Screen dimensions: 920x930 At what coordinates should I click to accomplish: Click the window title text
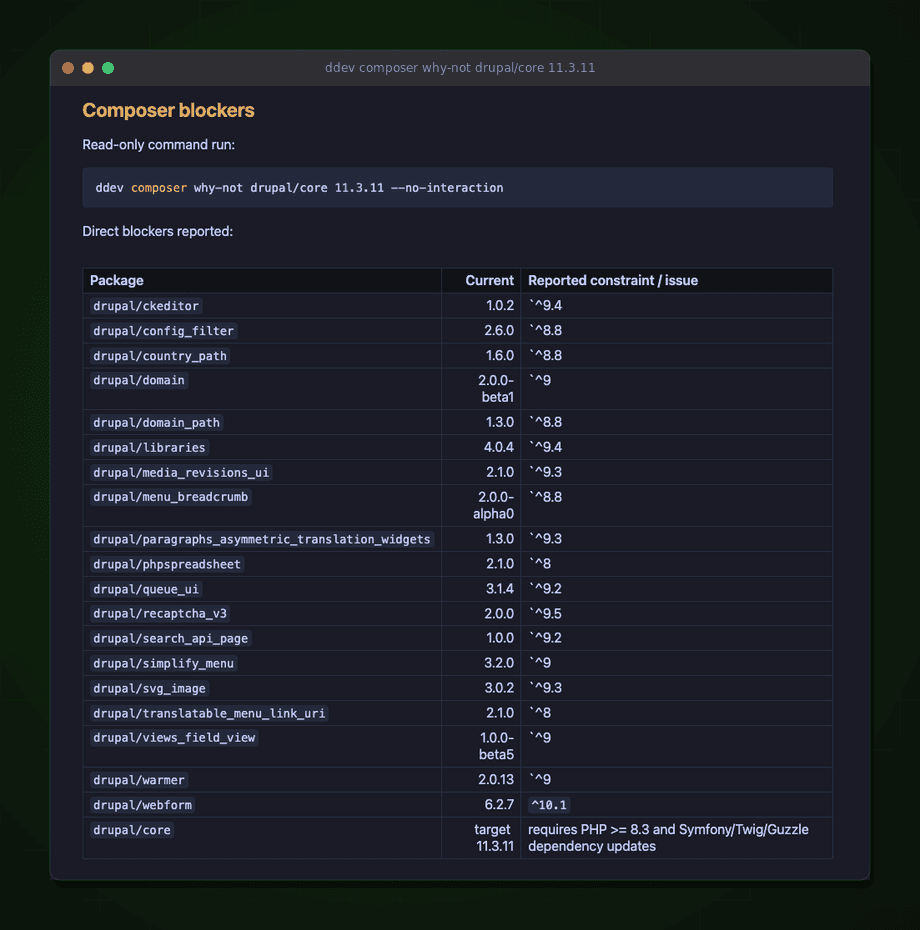tap(460, 68)
